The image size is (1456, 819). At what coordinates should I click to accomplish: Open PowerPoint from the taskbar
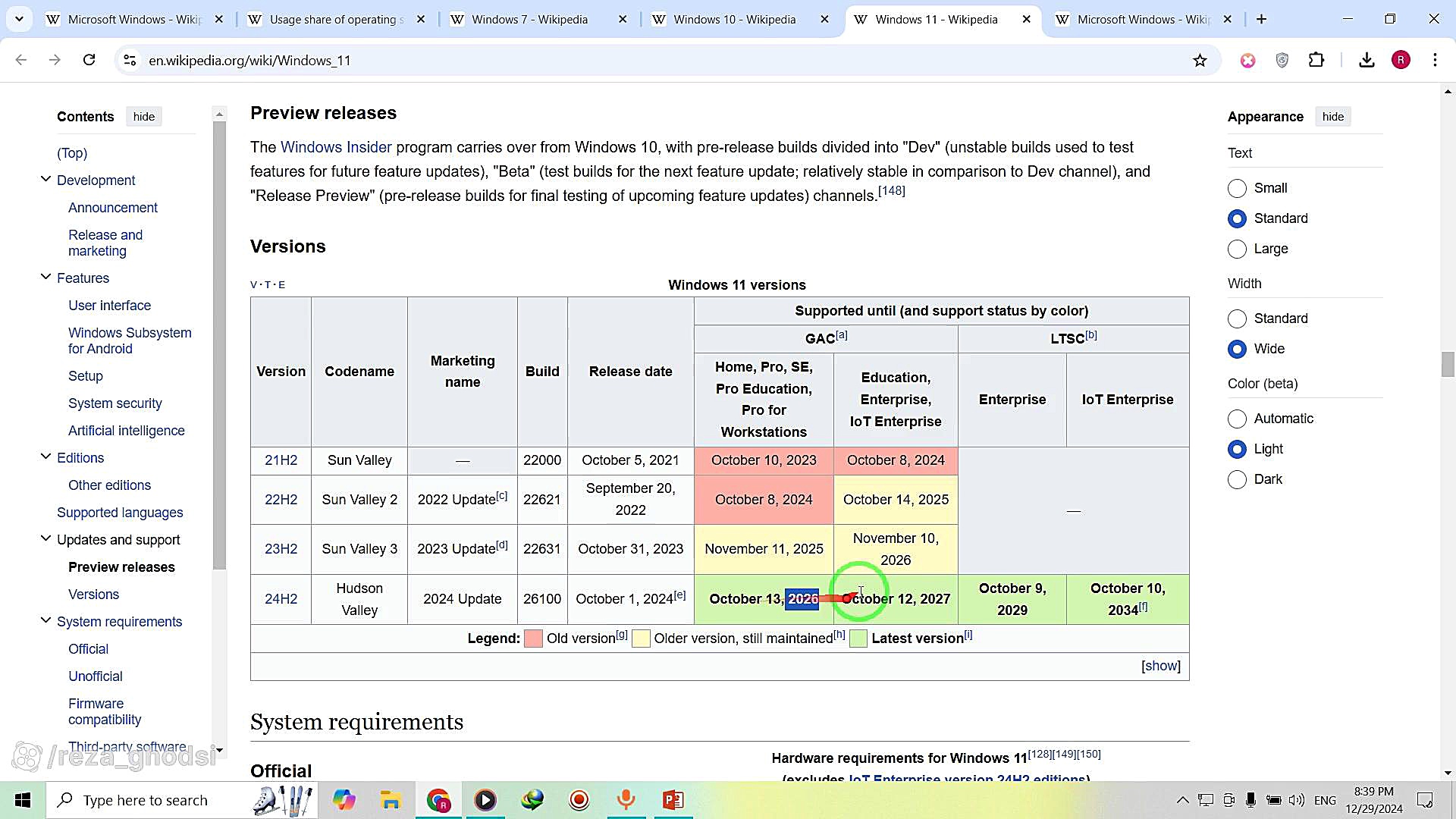click(673, 800)
